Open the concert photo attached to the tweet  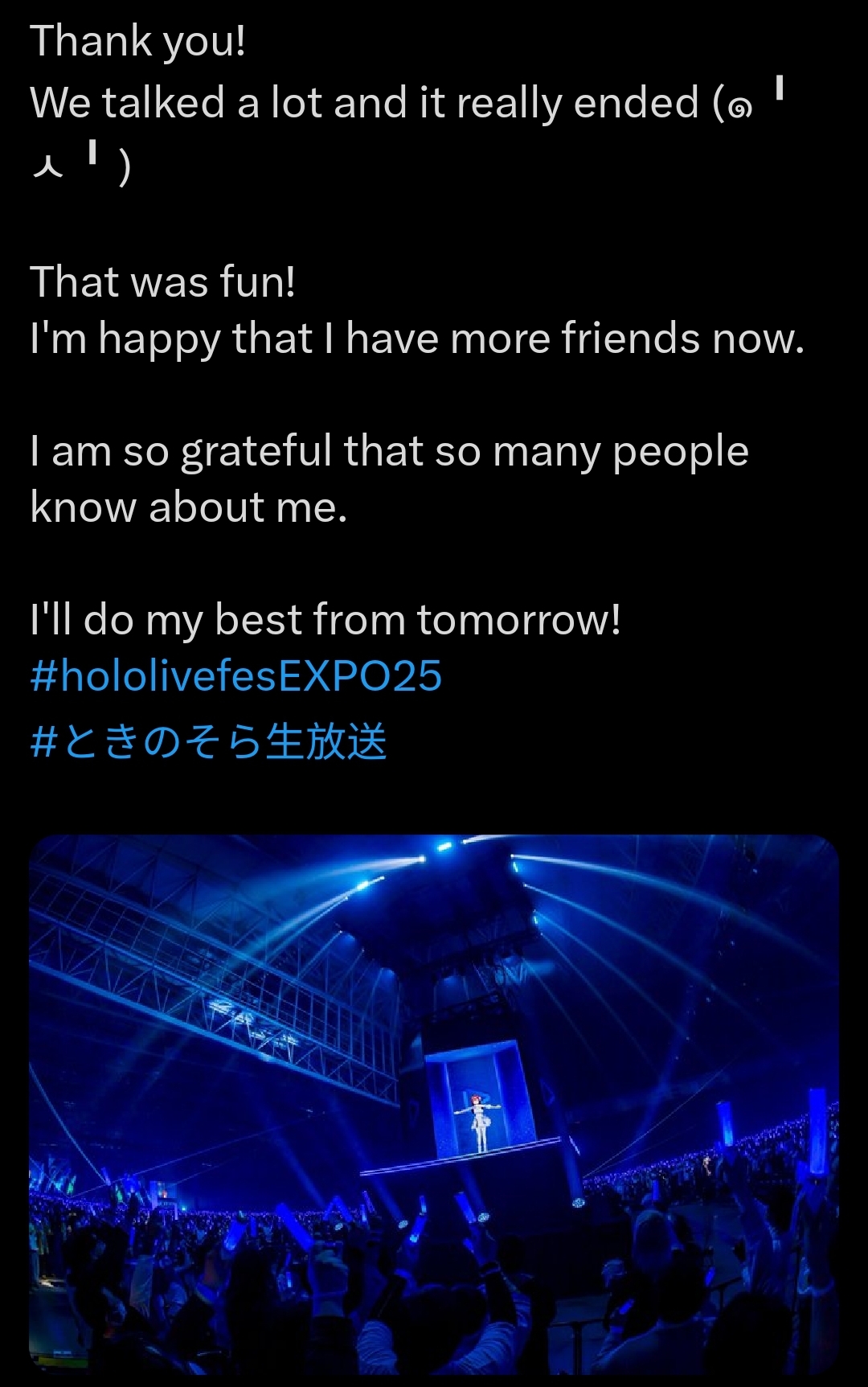434,1105
